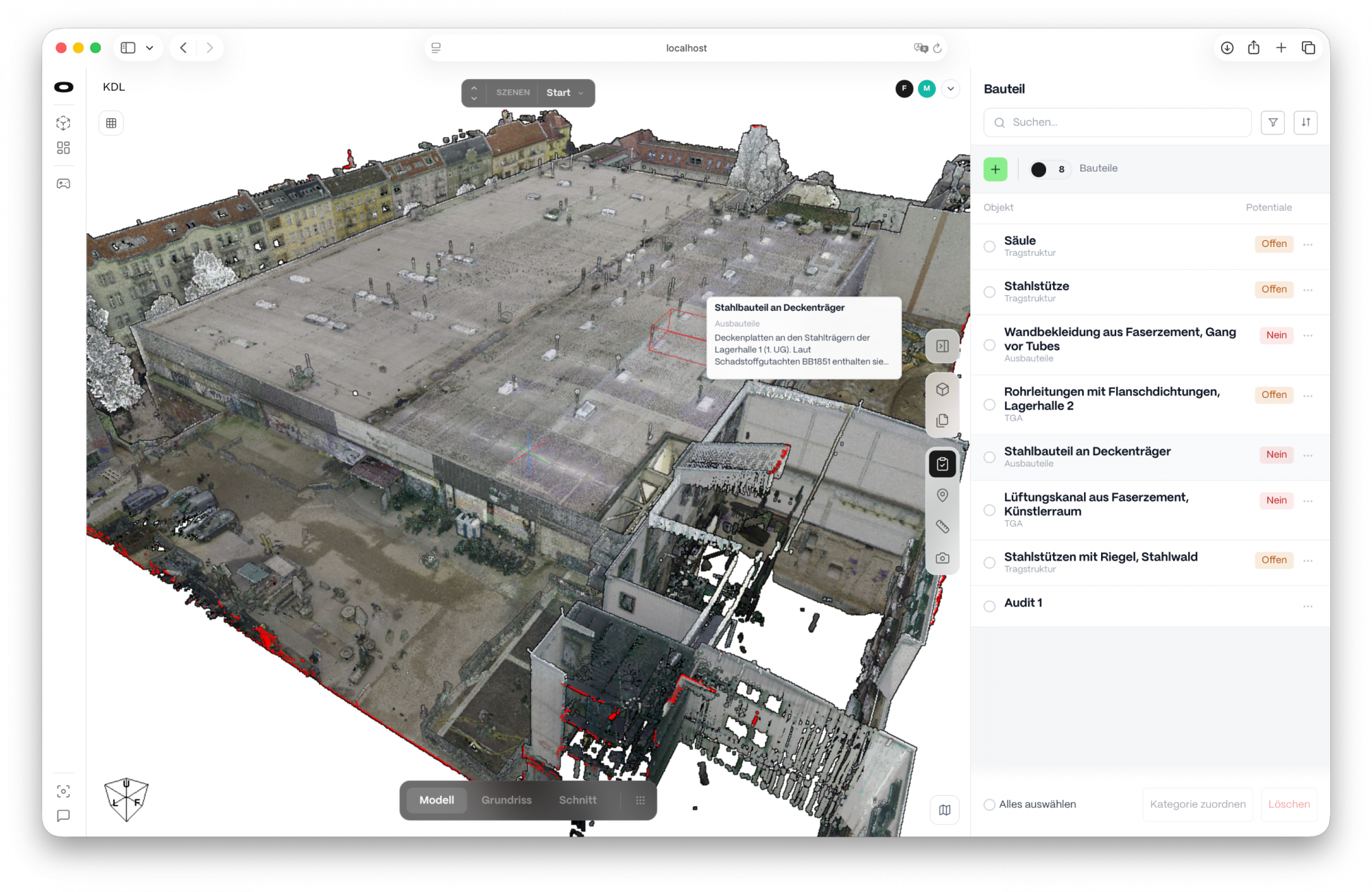Screen dimensions: 1372x892
Task: Open the 3D cube icon in left sidebar
Action: click(x=63, y=123)
